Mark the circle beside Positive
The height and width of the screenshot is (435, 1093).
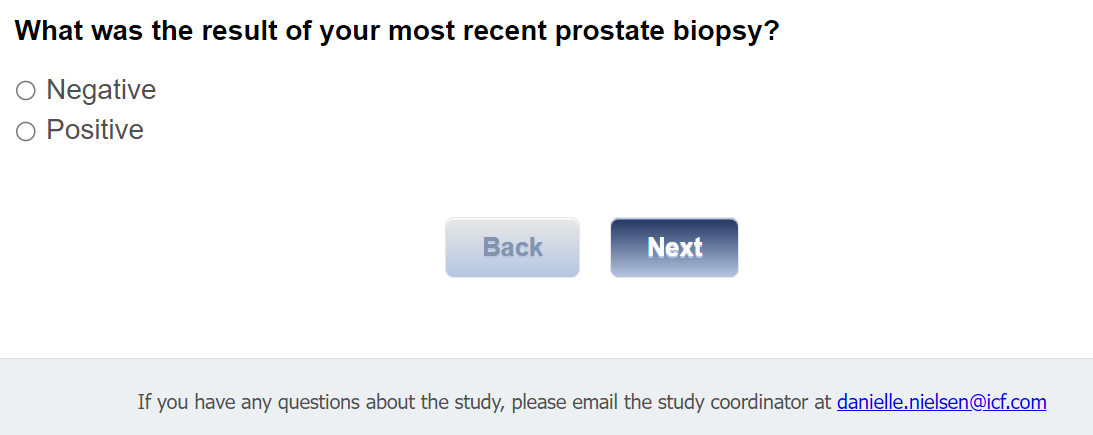26,131
